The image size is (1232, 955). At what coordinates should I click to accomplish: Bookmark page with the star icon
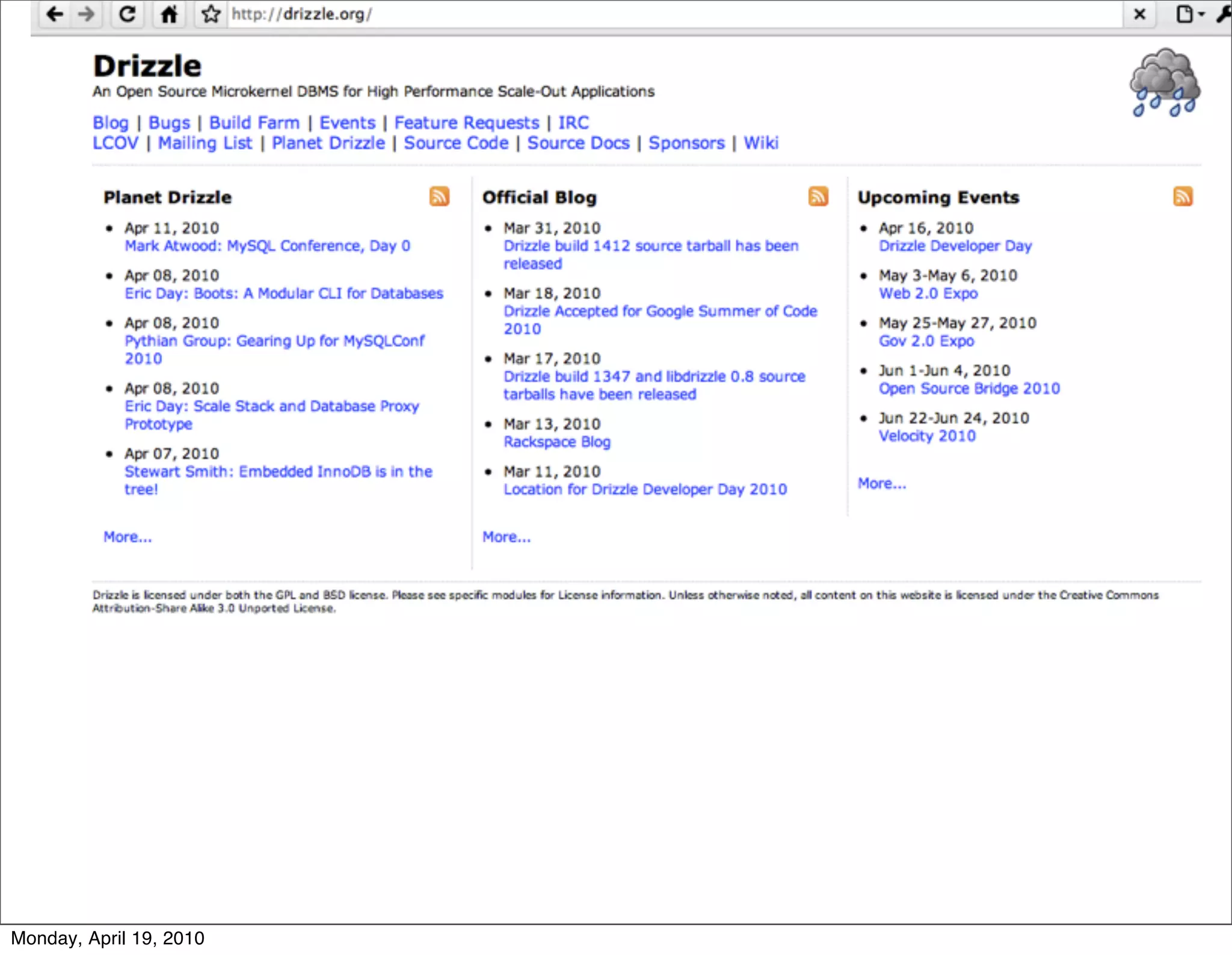[211, 14]
